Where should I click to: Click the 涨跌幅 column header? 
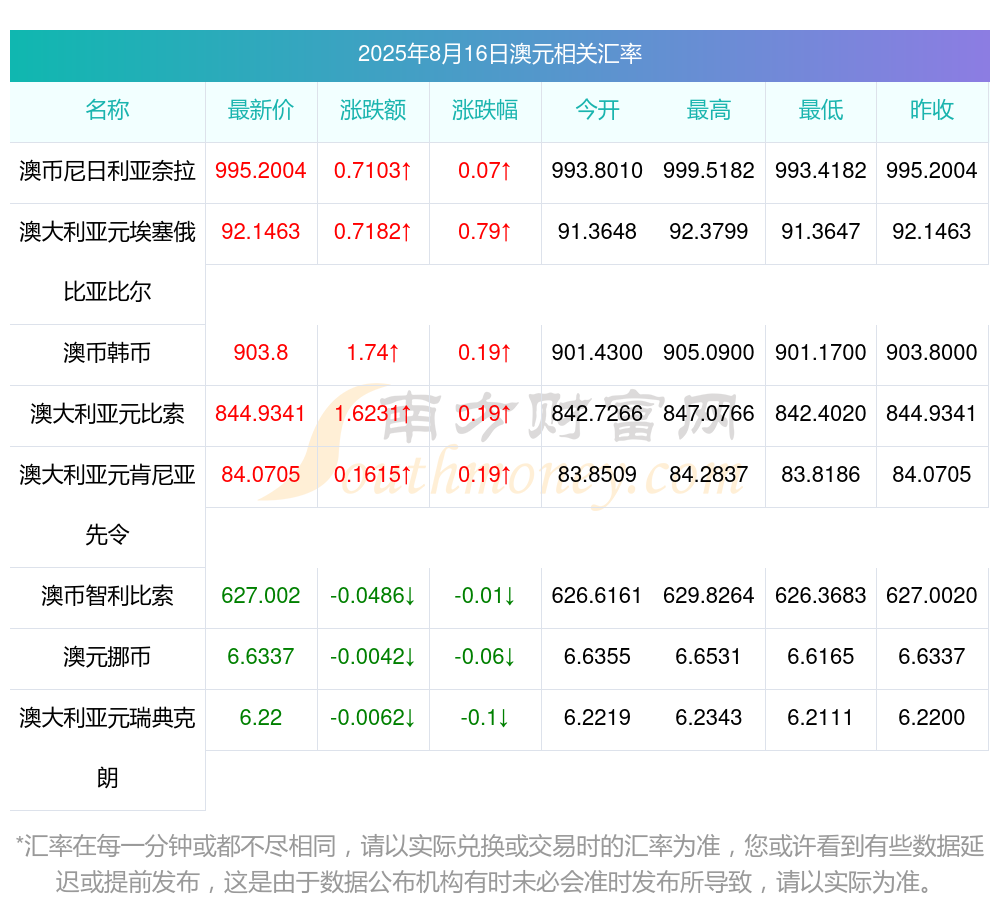click(x=485, y=110)
